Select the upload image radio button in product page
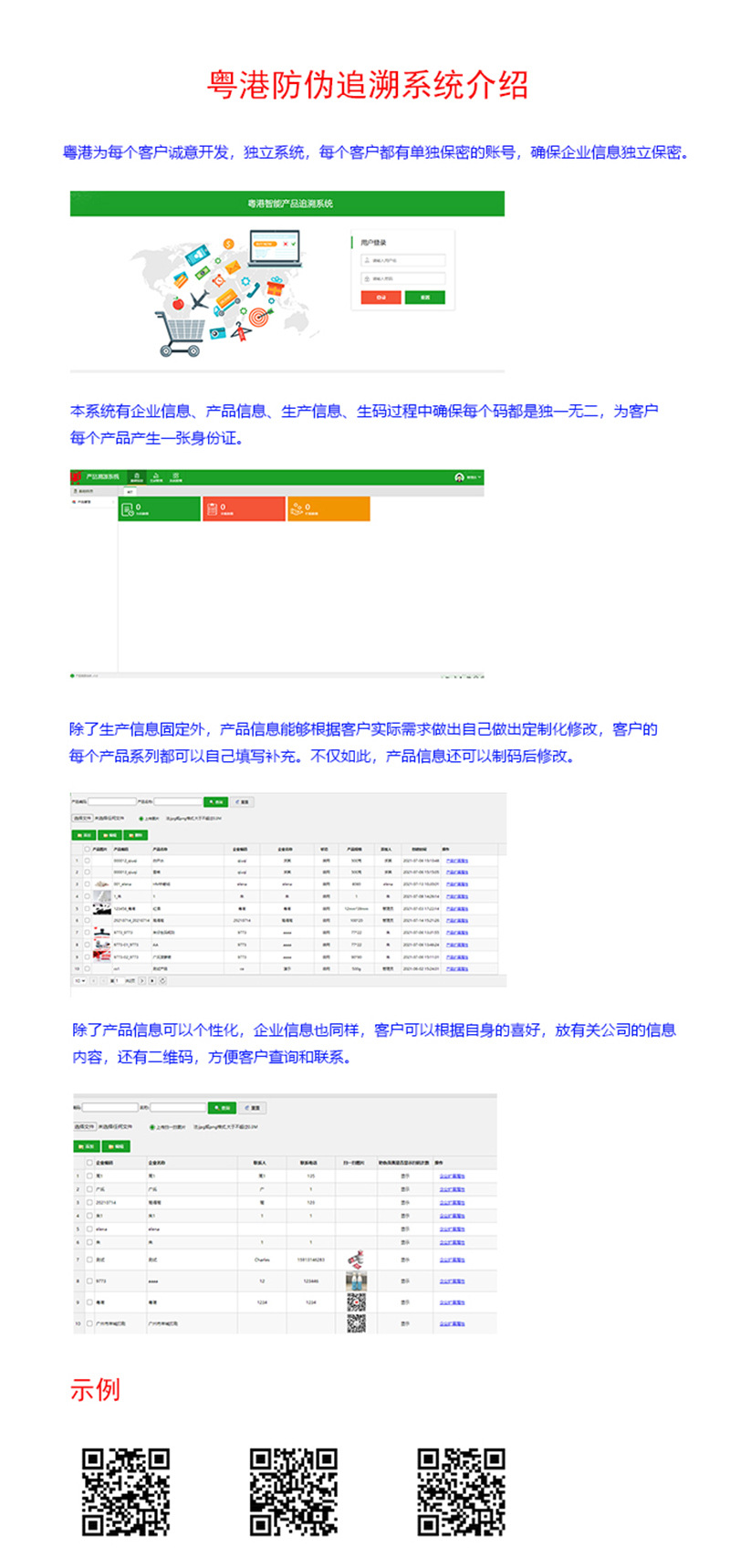730x1568 pixels. coord(141,819)
